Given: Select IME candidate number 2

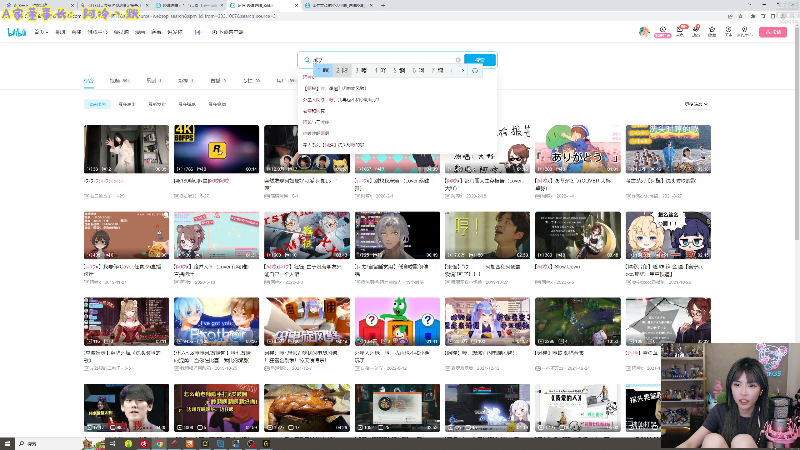Looking at the screenshot, I should pyautogui.click(x=342, y=70).
